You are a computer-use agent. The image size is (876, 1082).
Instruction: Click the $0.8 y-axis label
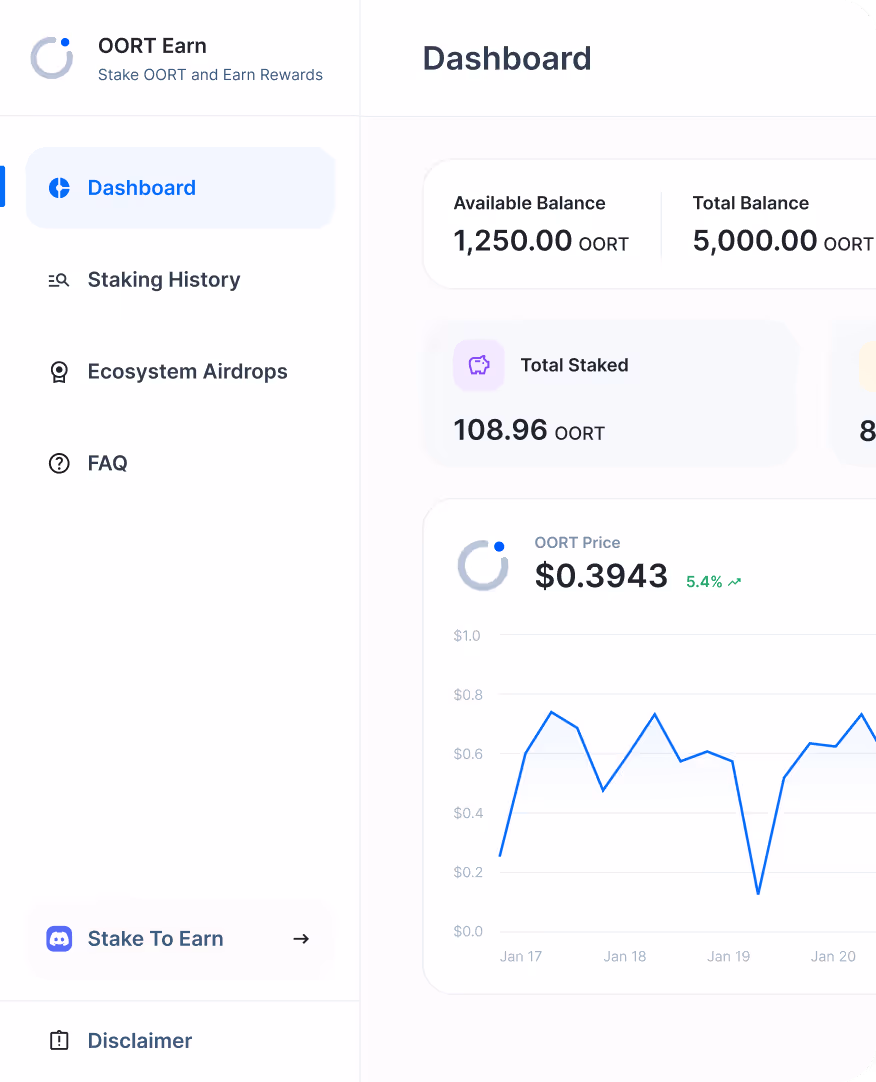(x=468, y=695)
